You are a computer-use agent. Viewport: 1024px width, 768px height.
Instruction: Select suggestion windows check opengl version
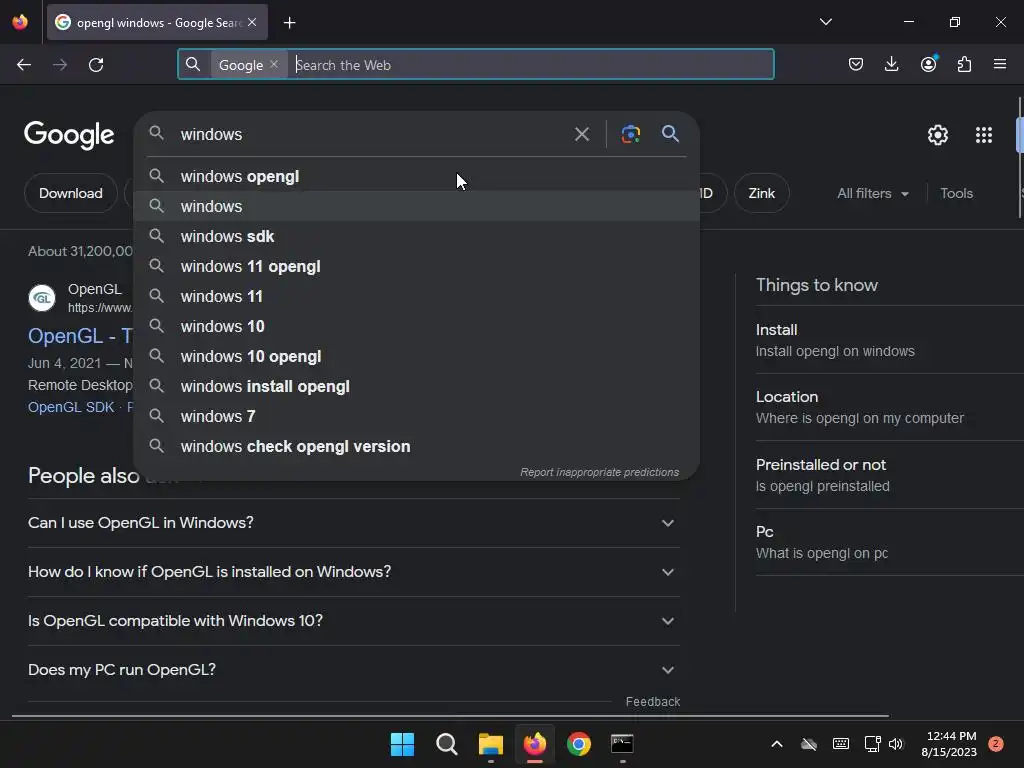click(416, 447)
